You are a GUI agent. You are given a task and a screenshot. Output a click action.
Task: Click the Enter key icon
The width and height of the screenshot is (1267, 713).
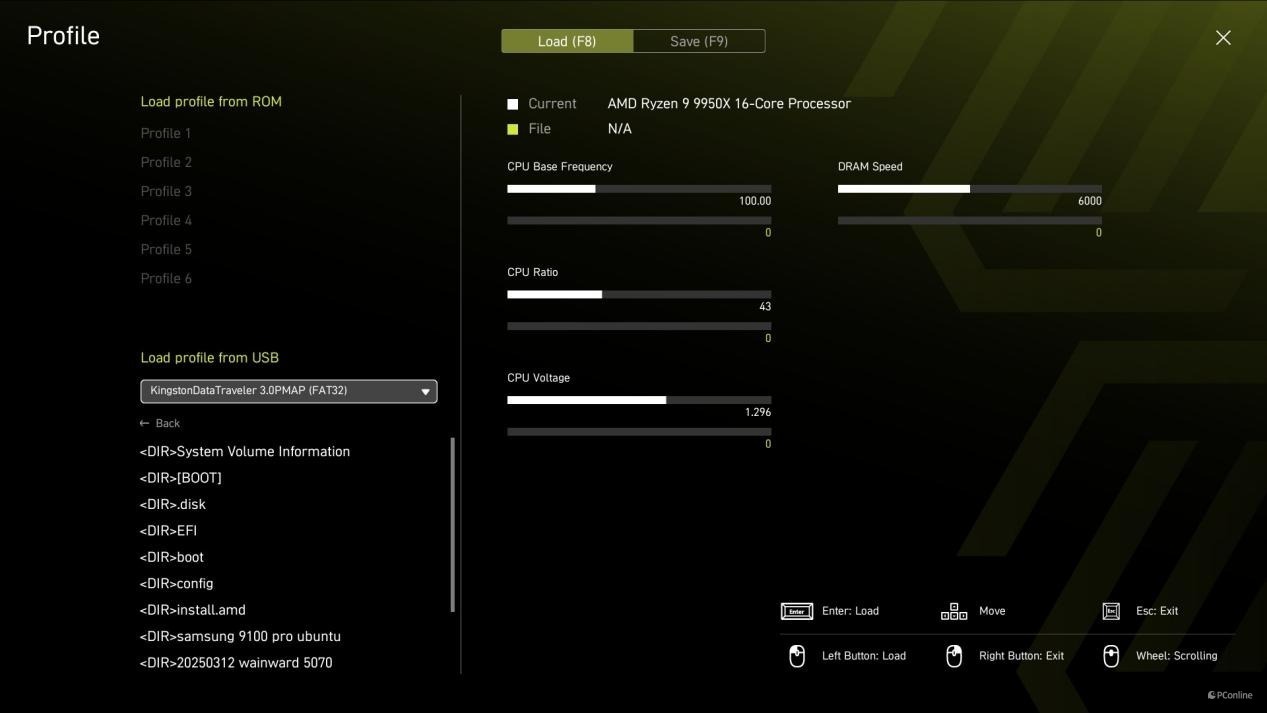pyautogui.click(x=797, y=611)
